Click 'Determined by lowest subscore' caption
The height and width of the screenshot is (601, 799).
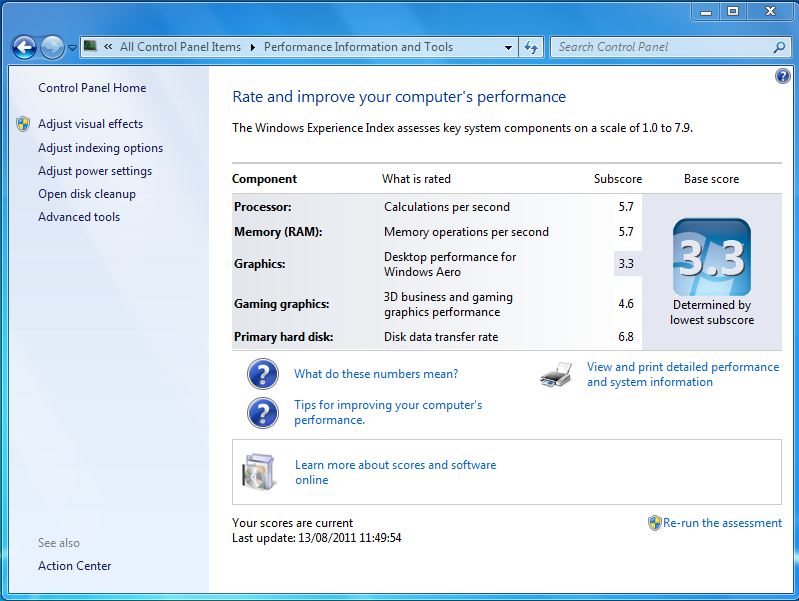click(712, 312)
